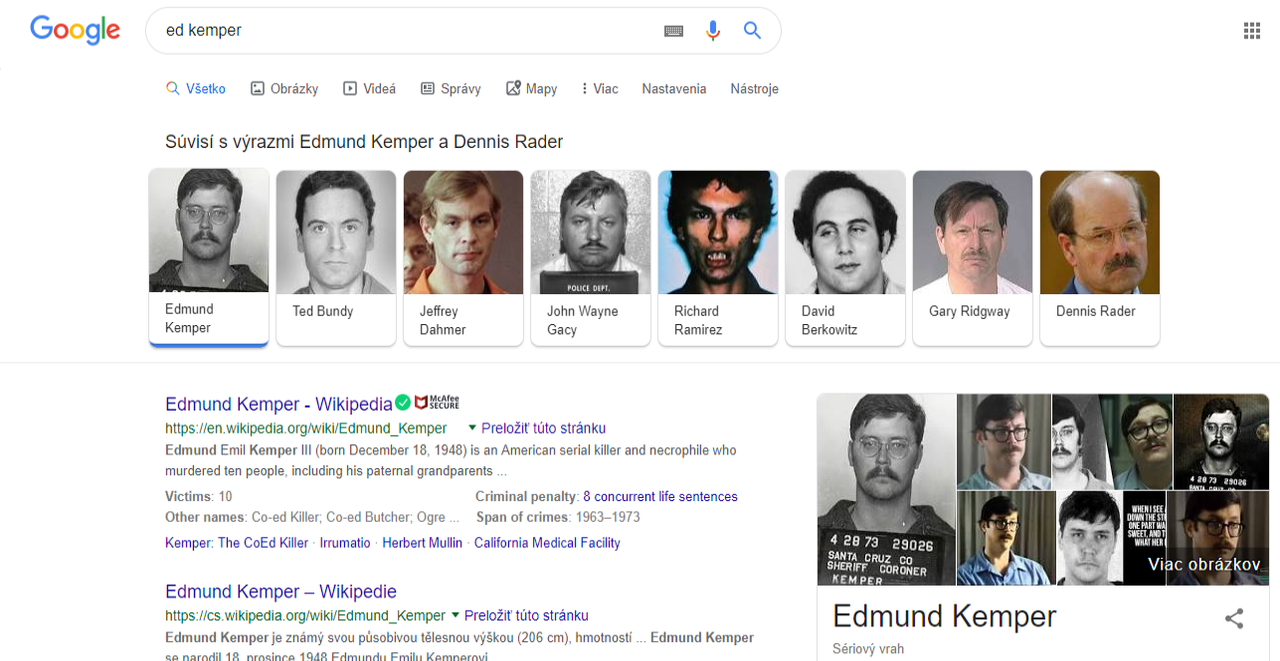Screen dimensions: 1280x661
Task: Open the Herbert Mullin sitelink
Action: click(x=422, y=543)
